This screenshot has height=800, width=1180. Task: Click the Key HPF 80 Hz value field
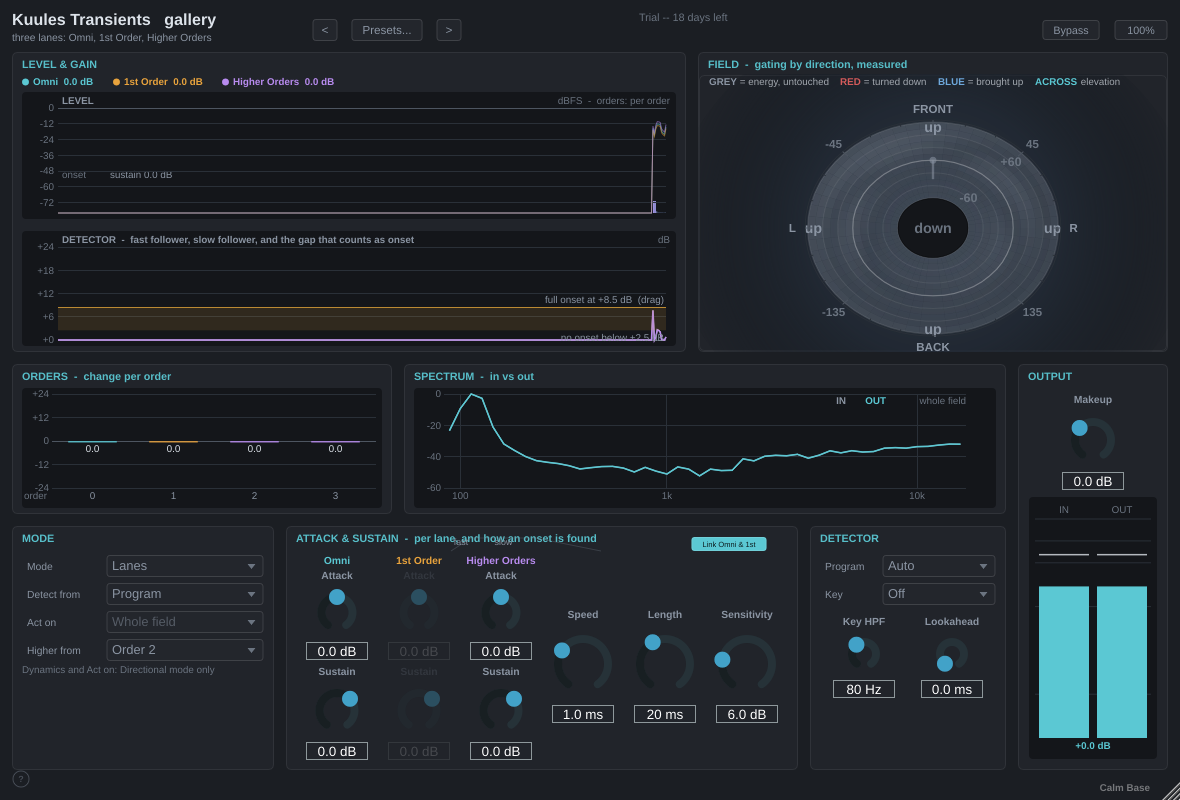pyautogui.click(x=863, y=689)
